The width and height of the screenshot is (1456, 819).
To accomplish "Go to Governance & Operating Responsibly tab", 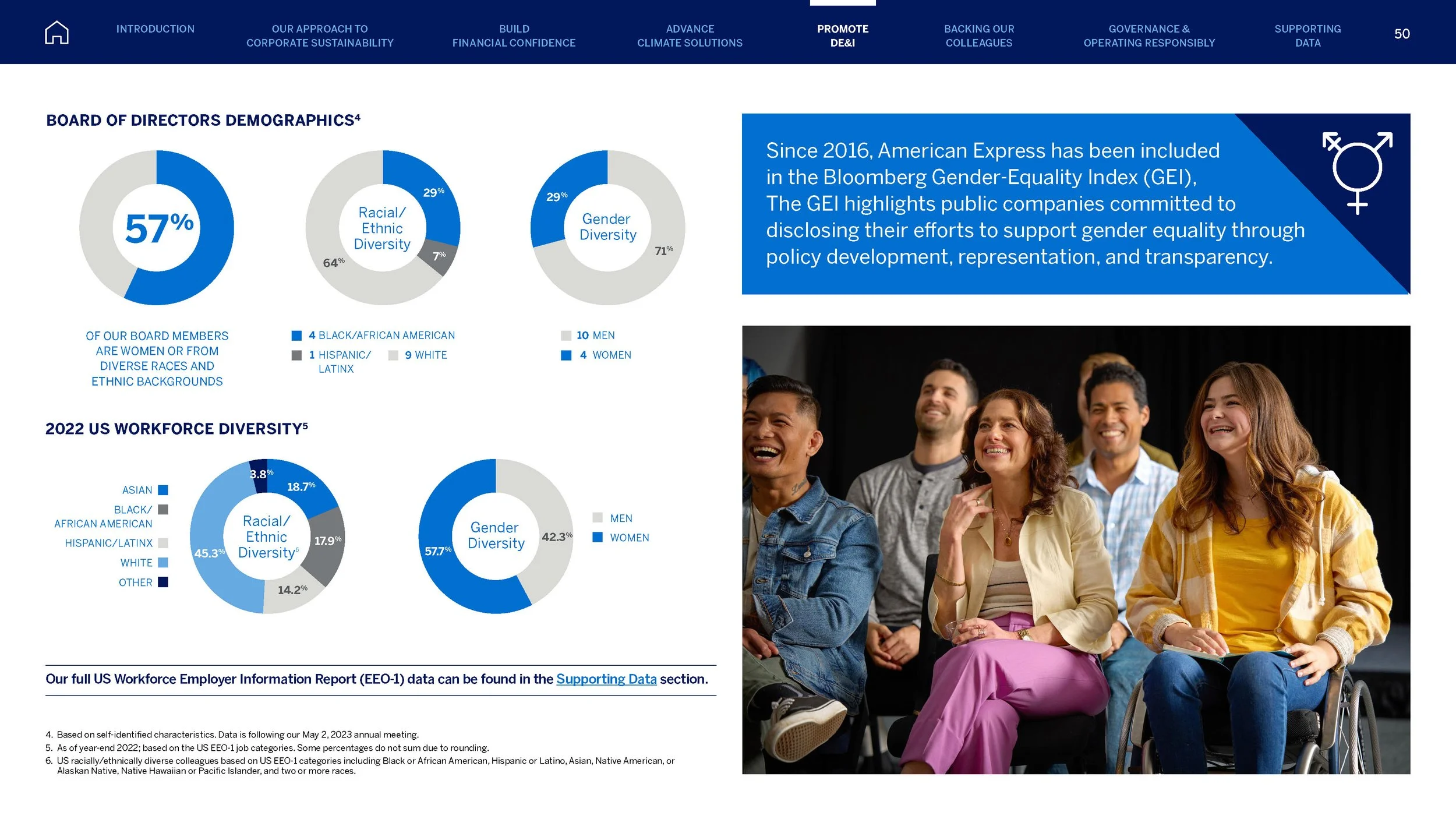I will click(1148, 36).
